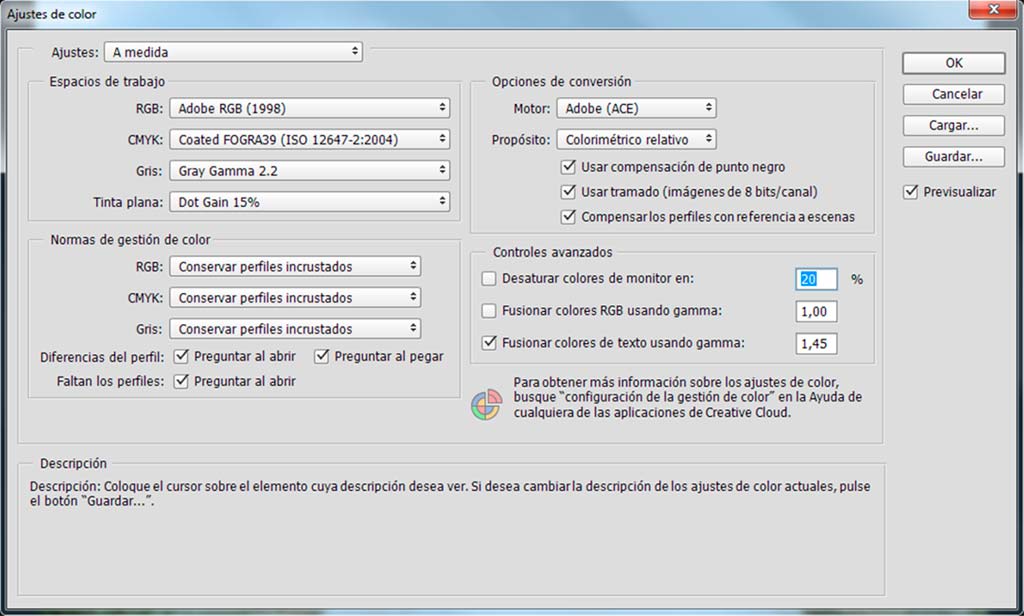Enable Desaturar colores de monitor en

pyautogui.click(x=488, y=279)
